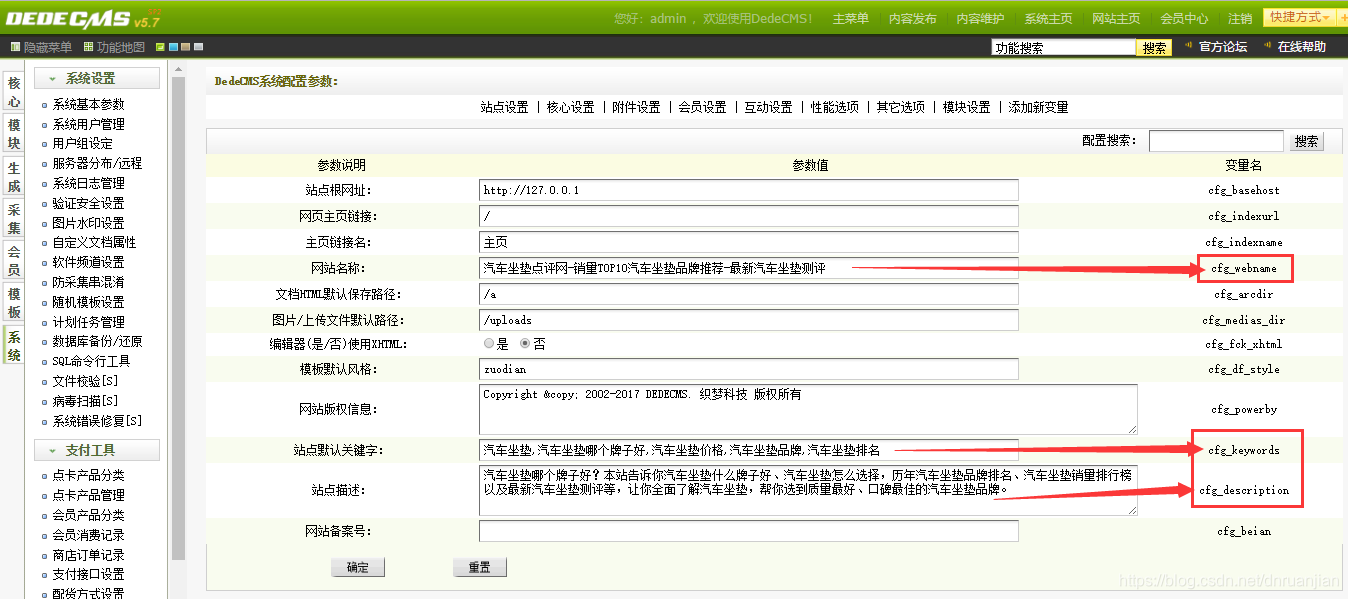This screenshot has height=599, width=1348.
Task: Select 是 for 编辑器使用XHTML
Action: point(490,343)
